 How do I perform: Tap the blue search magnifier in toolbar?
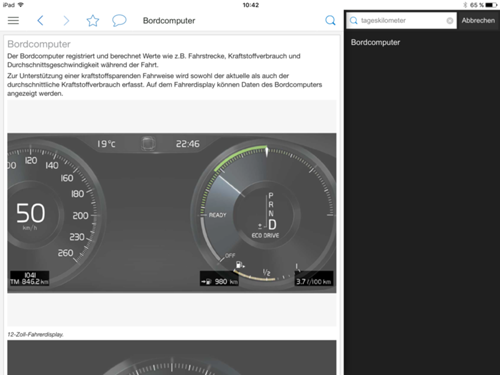[x=330, y=20]
